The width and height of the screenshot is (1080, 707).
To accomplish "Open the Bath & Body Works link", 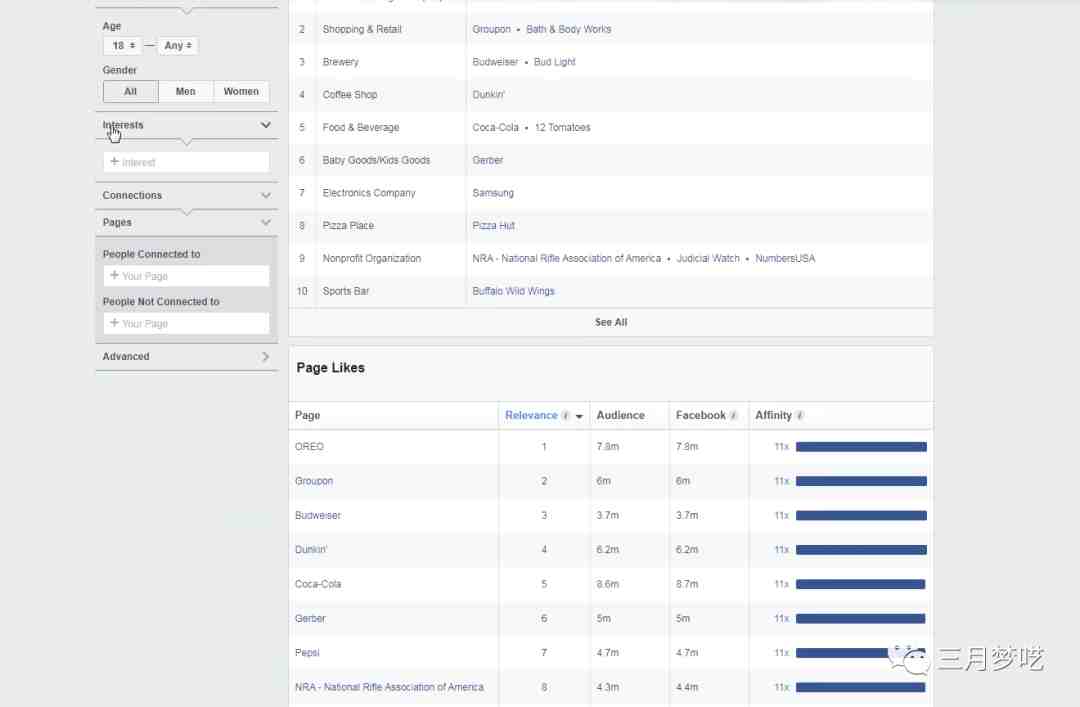I will pos(568,29).
